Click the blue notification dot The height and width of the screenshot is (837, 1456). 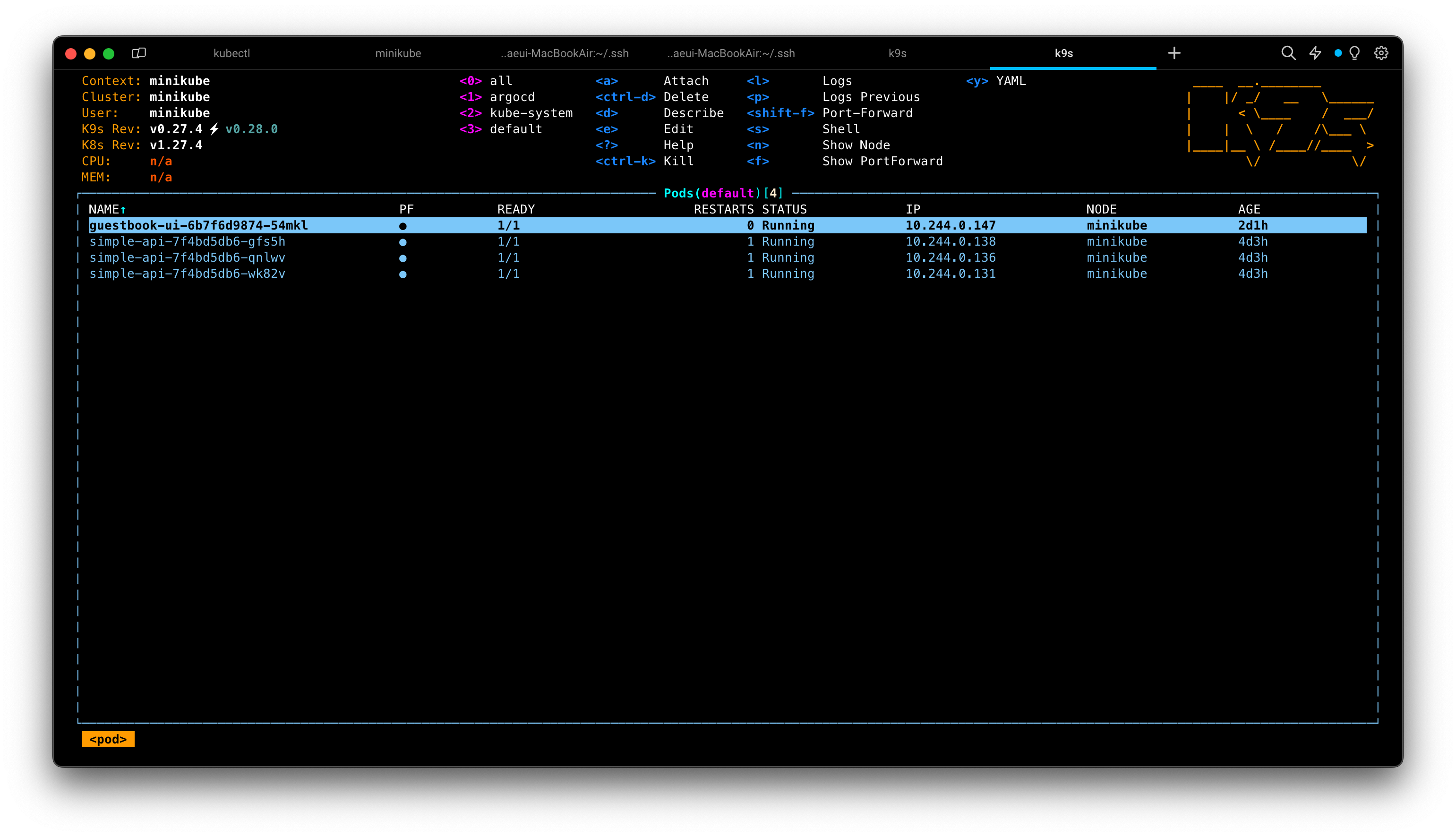(1337, 53)
